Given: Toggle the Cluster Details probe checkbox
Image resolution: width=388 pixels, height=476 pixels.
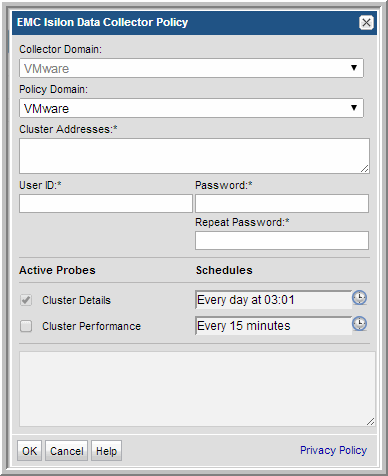Looking at the screenshot, I should pyautogui.click(x=26, y=300).
